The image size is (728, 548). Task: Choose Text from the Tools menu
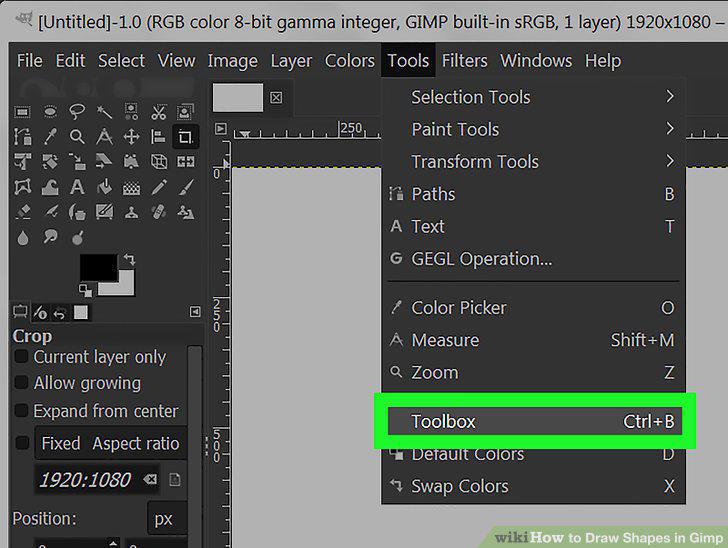tap(533, 227)
